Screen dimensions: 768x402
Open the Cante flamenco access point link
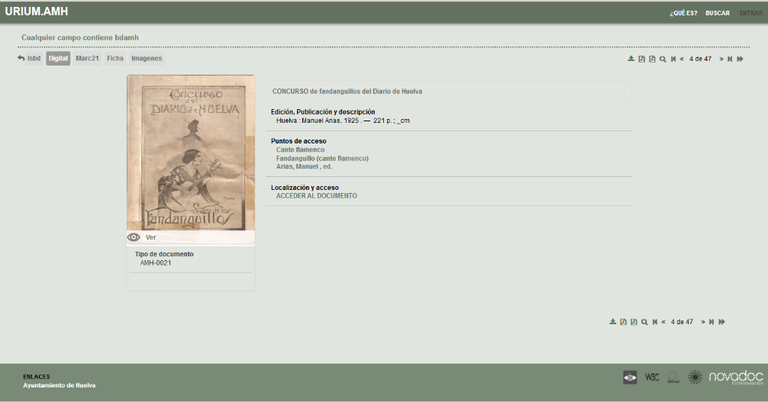click(x=300, y=150)
